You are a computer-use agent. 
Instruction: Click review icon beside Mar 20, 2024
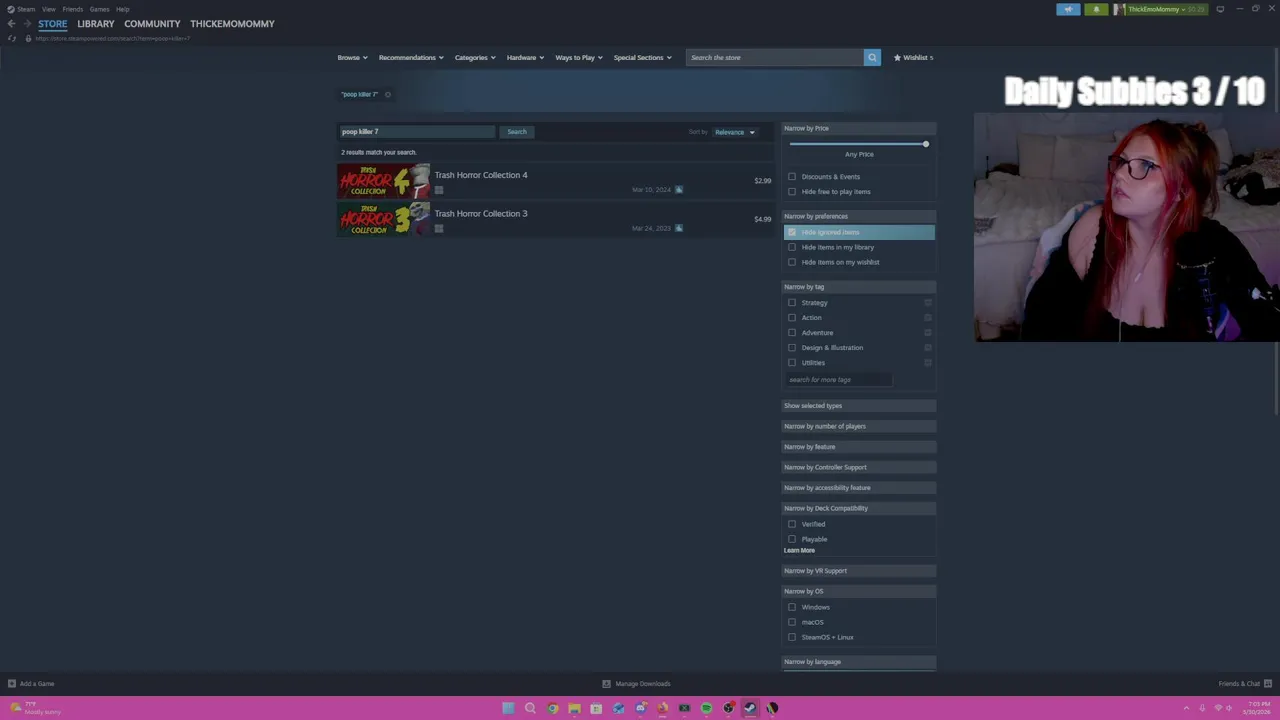pos(679,189)
